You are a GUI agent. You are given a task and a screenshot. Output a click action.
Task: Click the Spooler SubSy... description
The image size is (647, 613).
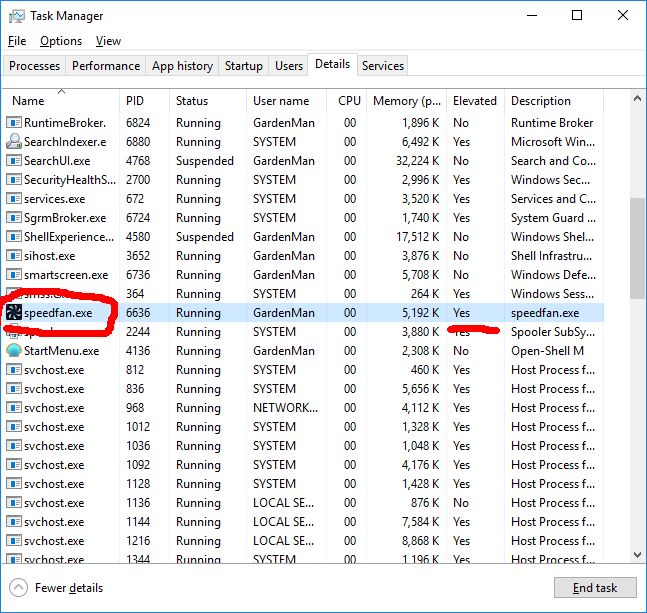553,332
